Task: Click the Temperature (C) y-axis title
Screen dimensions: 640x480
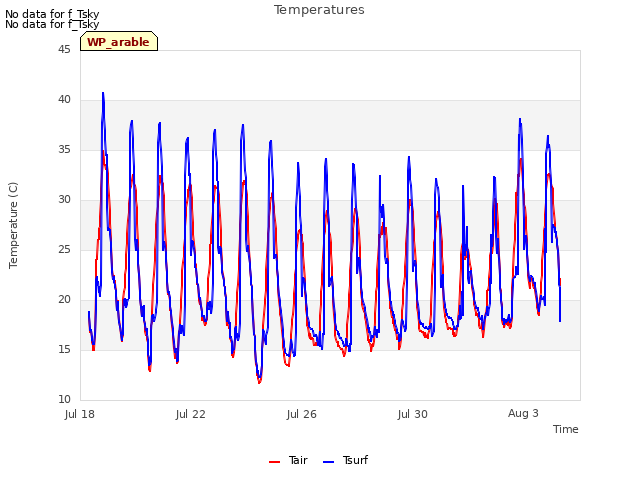Action: pos(13,225)
